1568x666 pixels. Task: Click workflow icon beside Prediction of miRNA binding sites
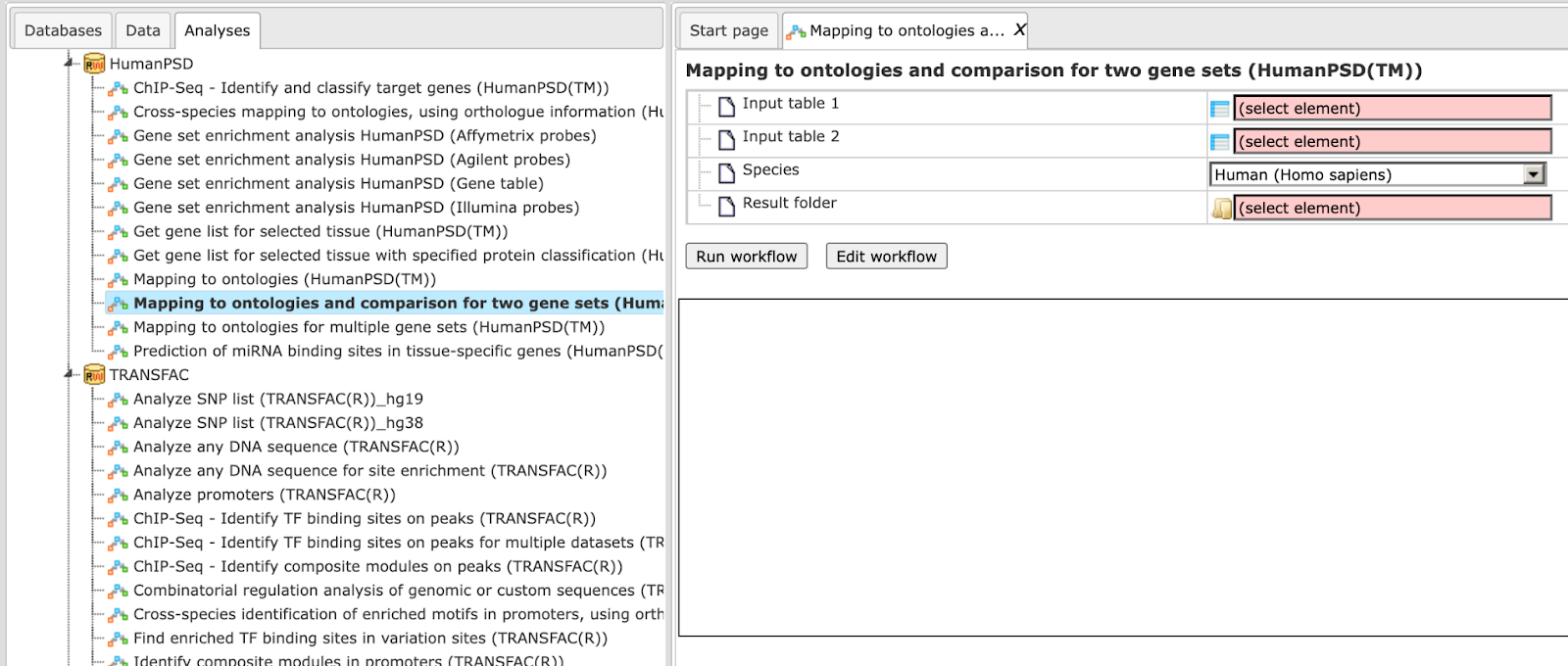[119, 352]
